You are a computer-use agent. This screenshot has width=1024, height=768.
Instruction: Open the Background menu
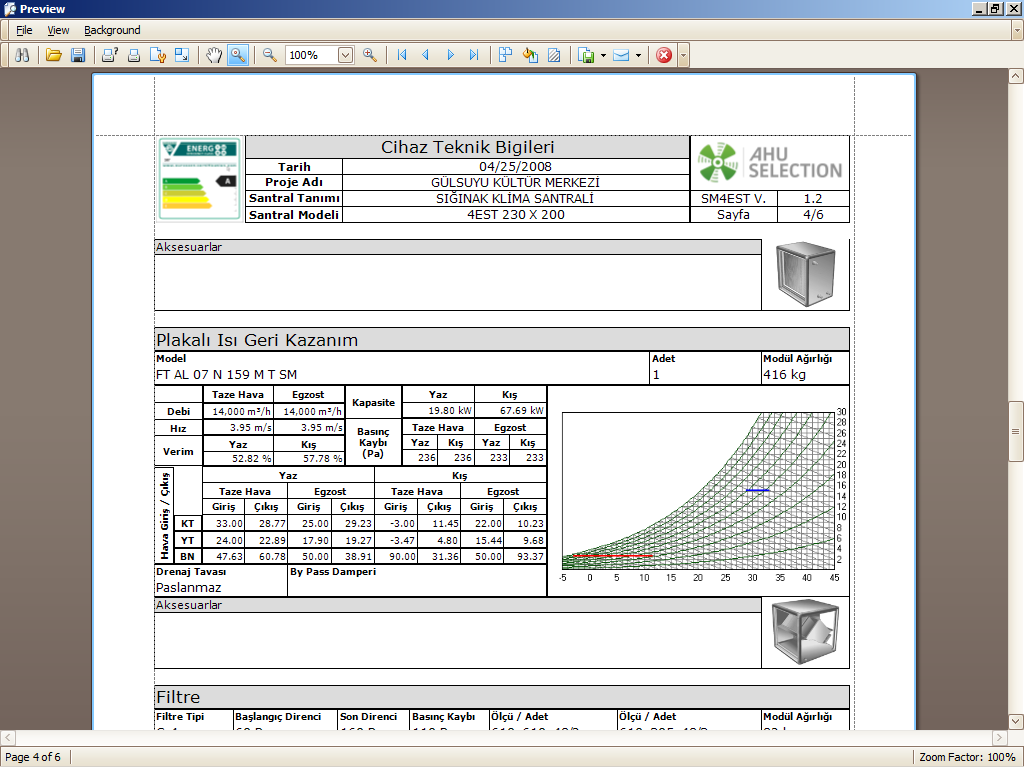coord(112,30)
